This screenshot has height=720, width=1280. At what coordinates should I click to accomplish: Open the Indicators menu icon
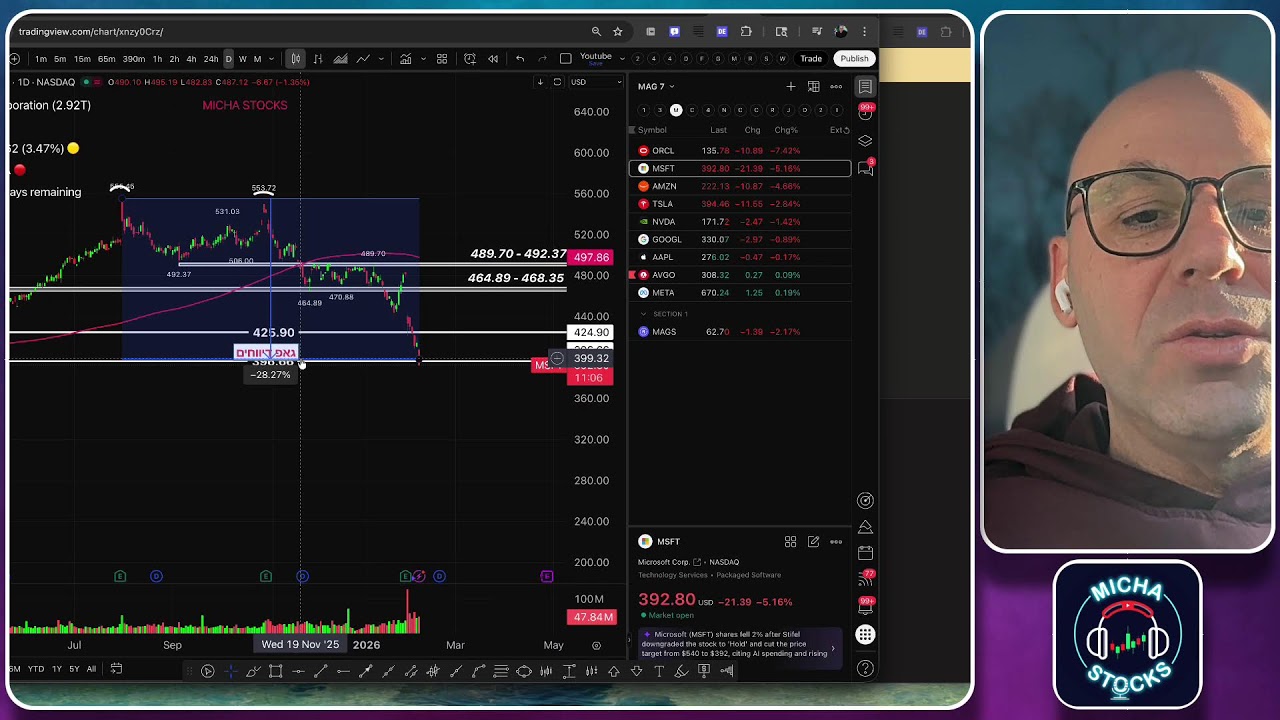tap(406, 59)
